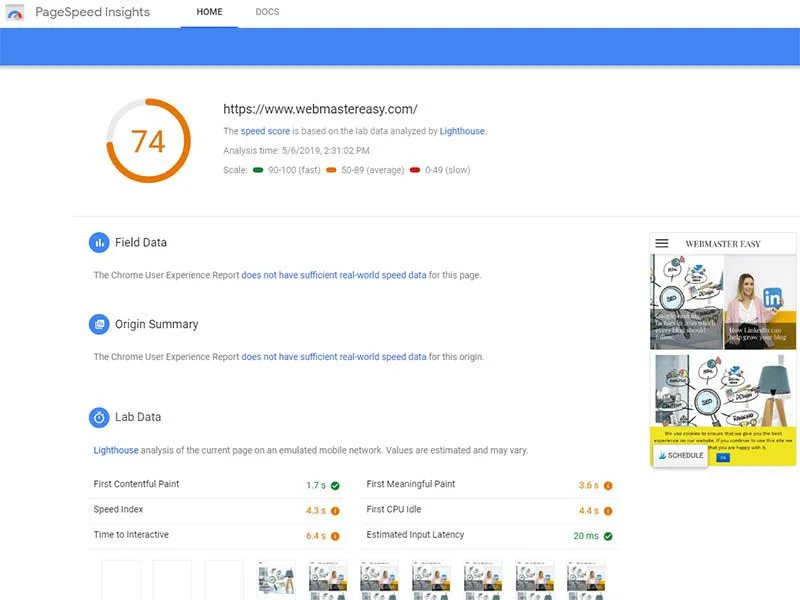
Task: Click the 20 ms value
Action: pyautogui.click(x=586, y=536)
